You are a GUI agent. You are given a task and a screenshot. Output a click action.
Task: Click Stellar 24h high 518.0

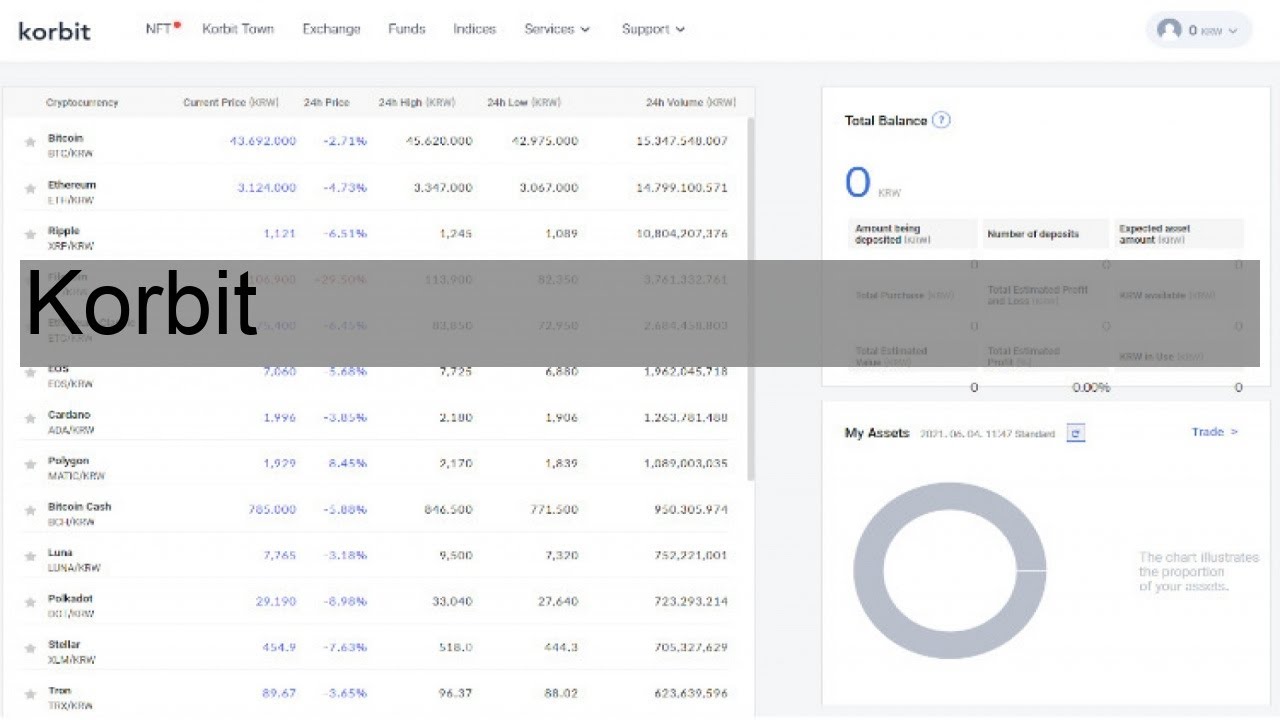click(x=455, y=647)
